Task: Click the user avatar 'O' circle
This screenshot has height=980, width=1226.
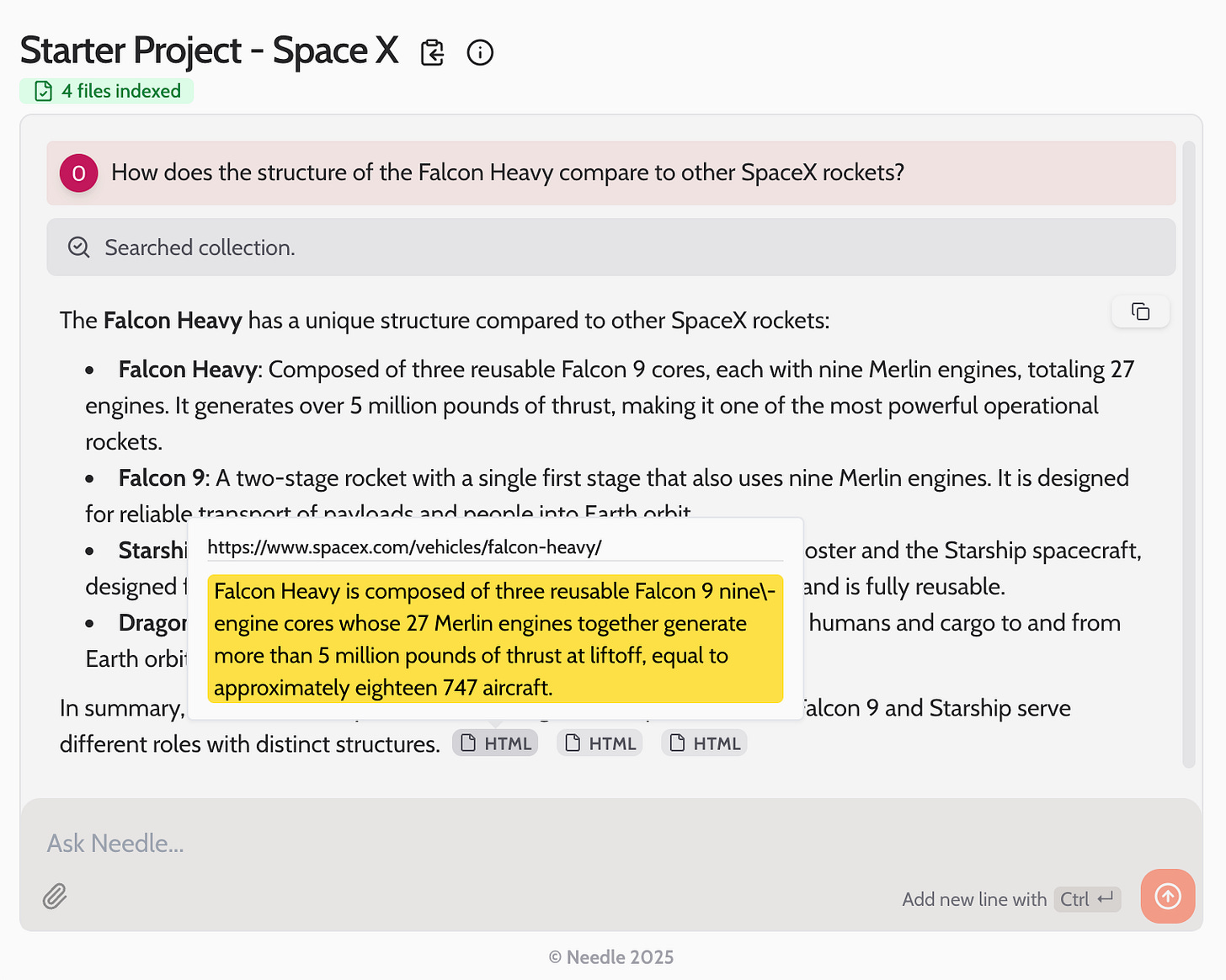Action: [78, 173]
